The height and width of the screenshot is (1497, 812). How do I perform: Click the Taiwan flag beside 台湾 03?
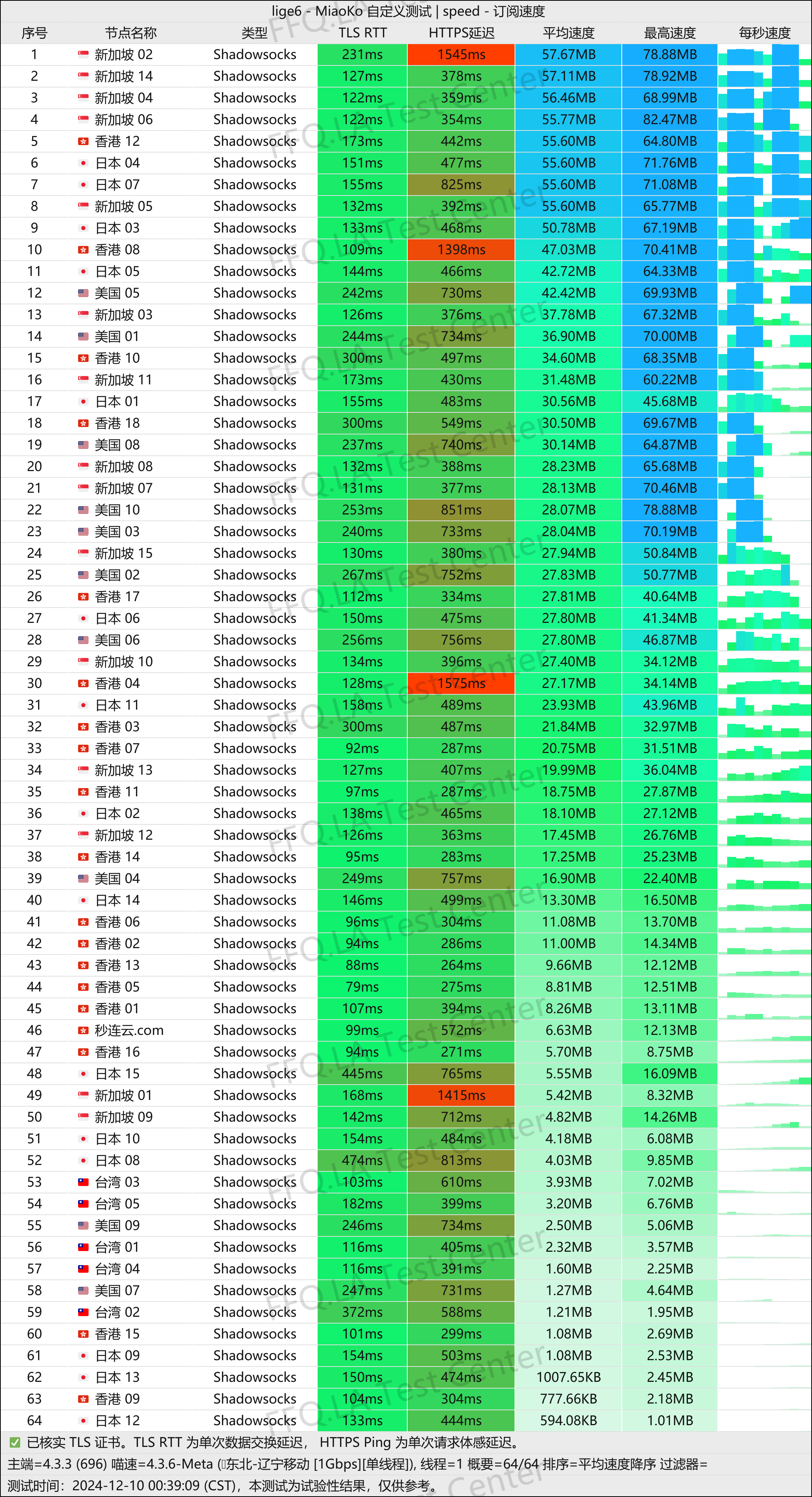pyautogui.click(x=83, y=1182)
